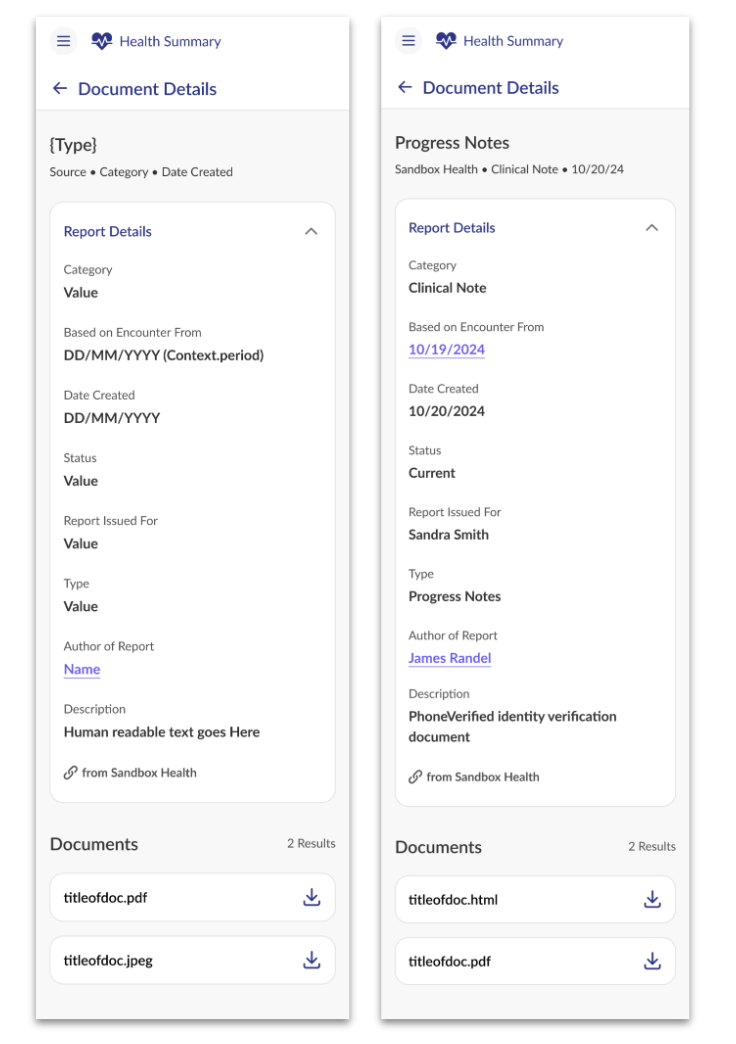Click the Progress Notes page heading

tap(452, 142)
